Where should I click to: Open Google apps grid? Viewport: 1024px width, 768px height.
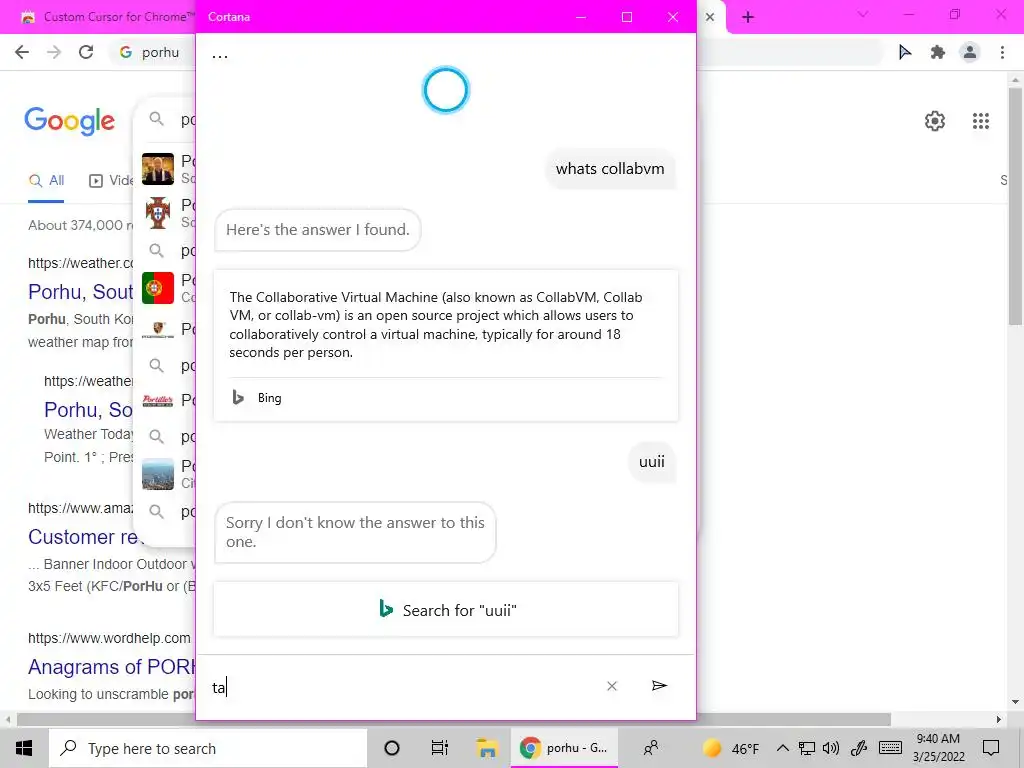point(981,121)
